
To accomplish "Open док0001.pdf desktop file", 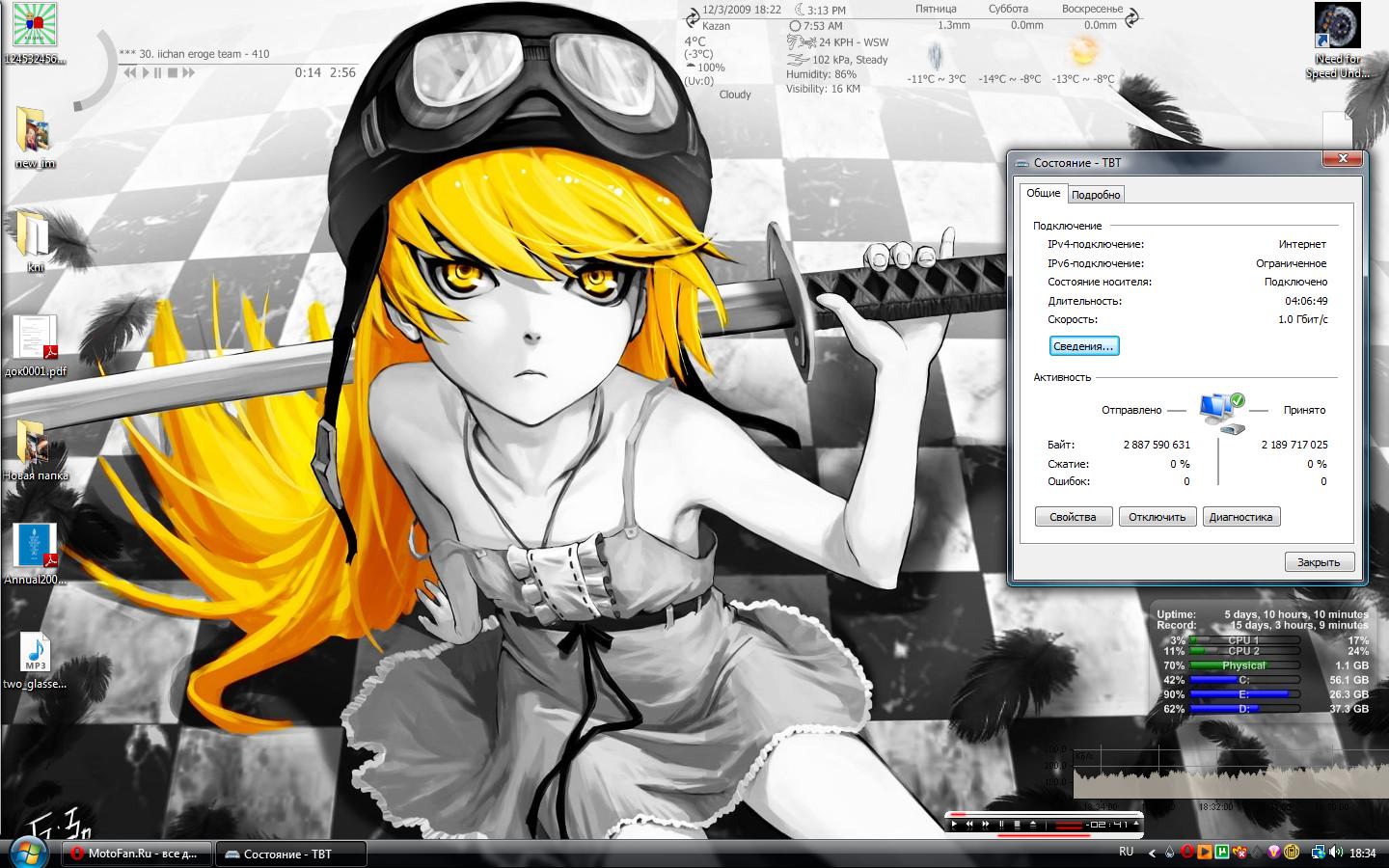I will (36, 345).
